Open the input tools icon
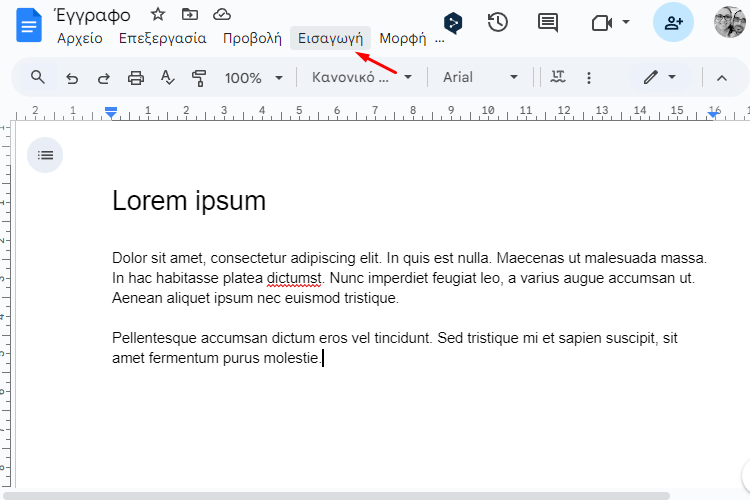The image size is (750, 500). [558, 77]
